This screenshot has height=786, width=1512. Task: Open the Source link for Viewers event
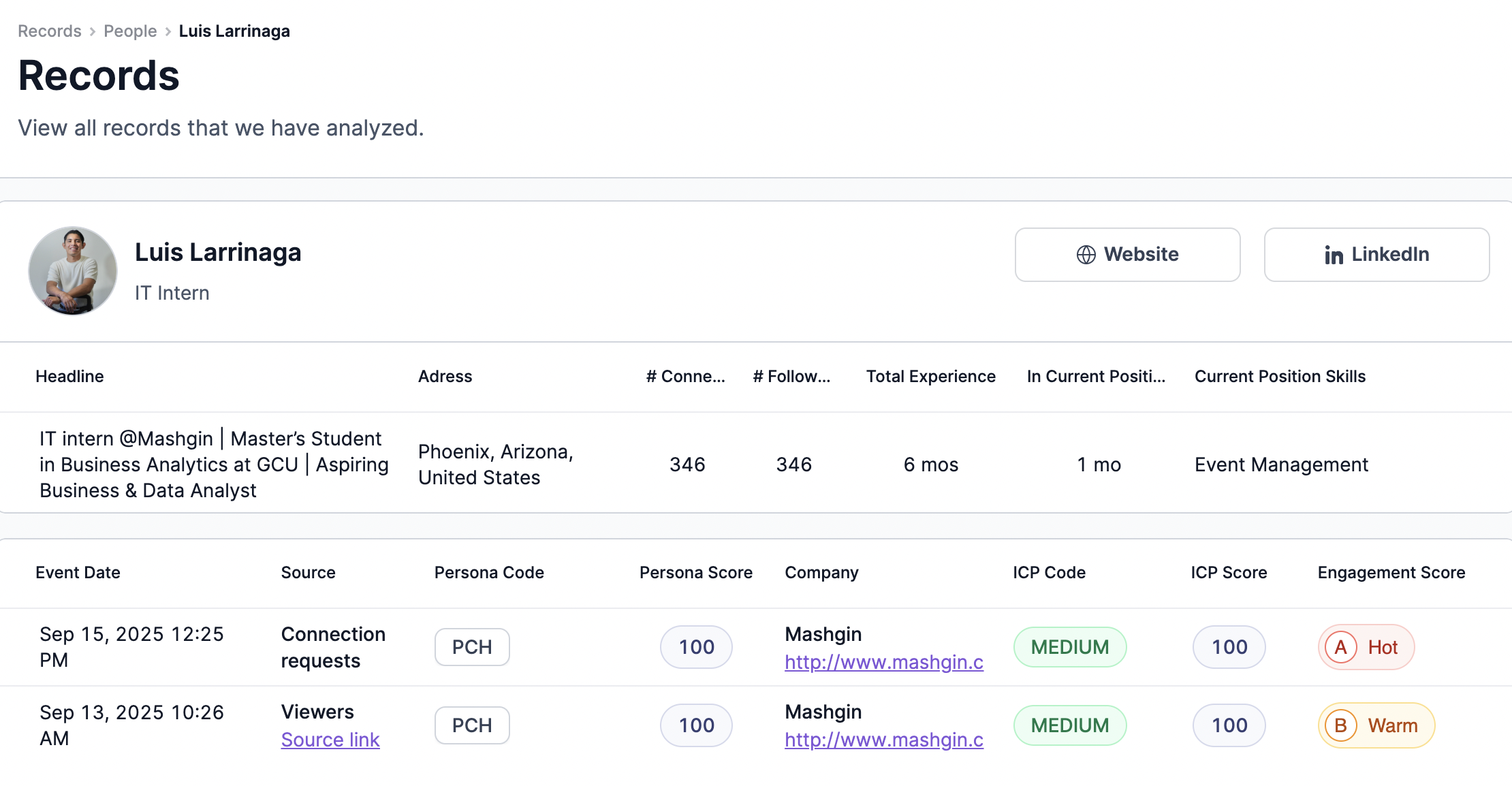(330, 740)
